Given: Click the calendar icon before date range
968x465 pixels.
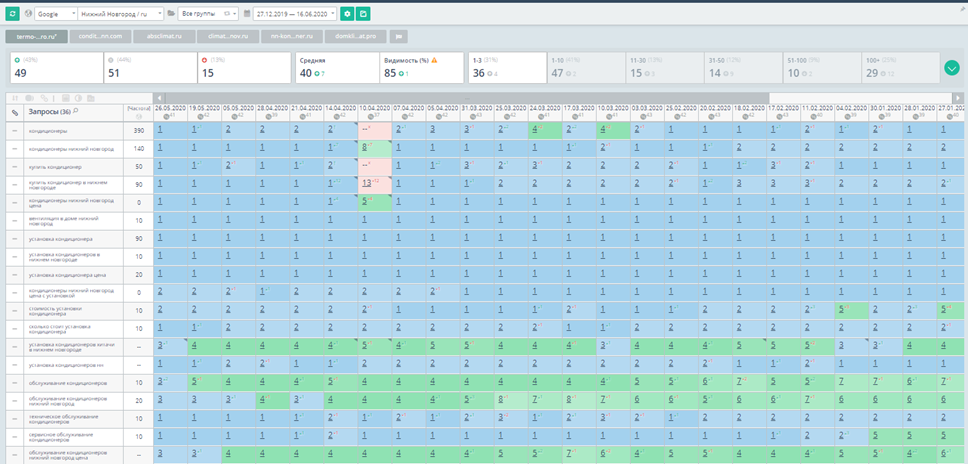Looking at the screenshot, I should pyautogui.click(x=247, y=13).
